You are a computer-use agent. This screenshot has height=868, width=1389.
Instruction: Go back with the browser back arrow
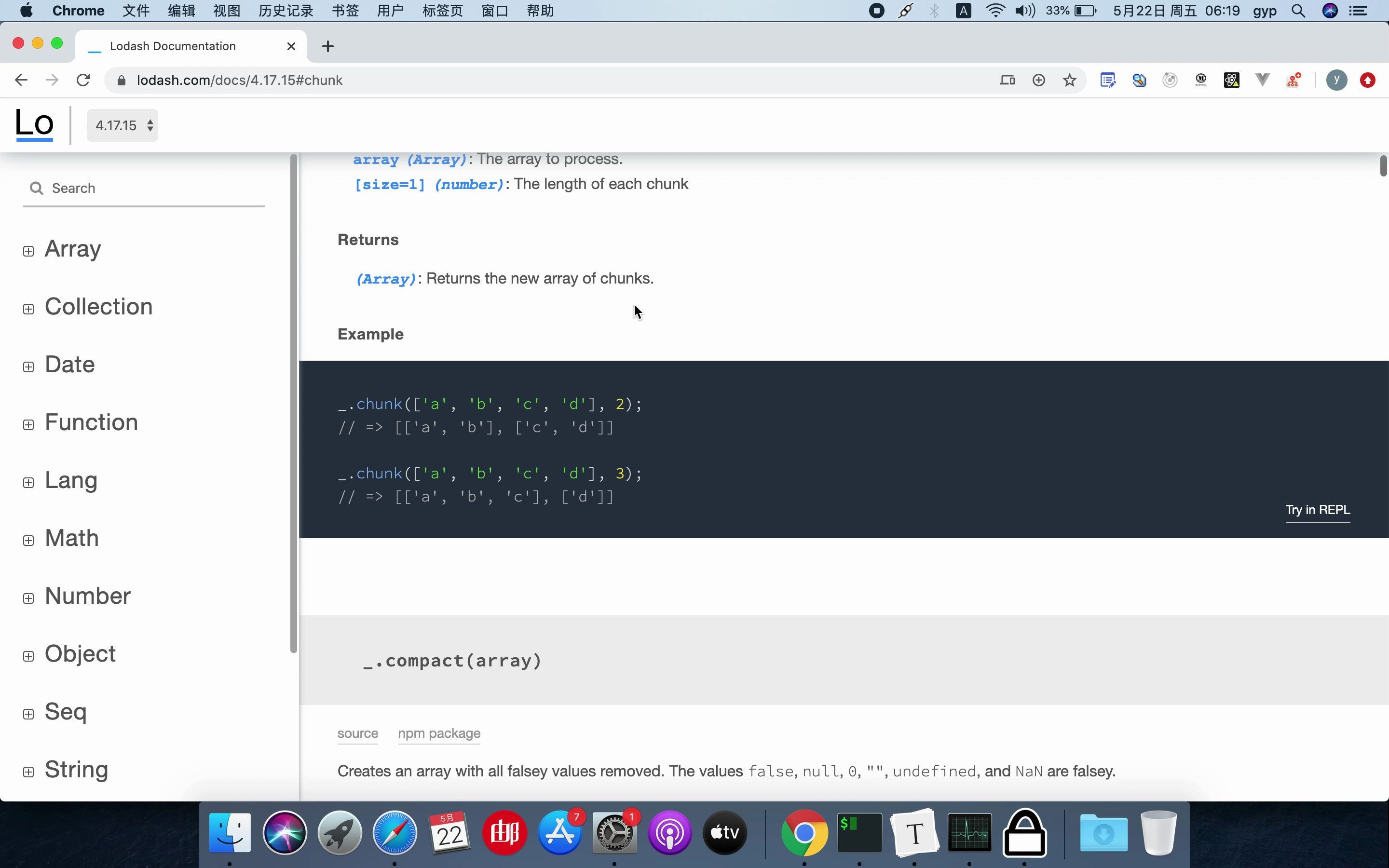(21, 80)
